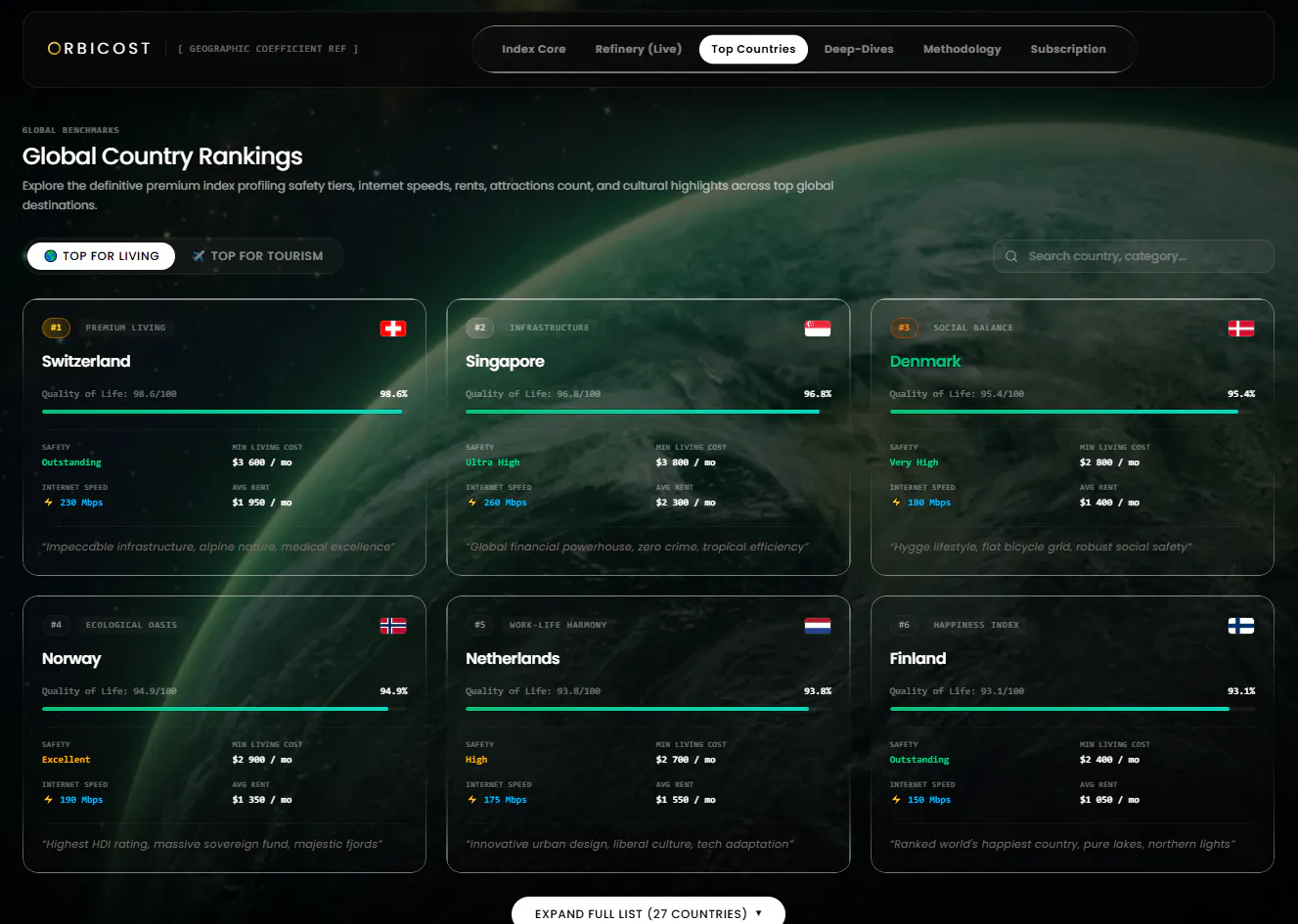
Task: Select the Top Countries tab
Action: [753, 49]
